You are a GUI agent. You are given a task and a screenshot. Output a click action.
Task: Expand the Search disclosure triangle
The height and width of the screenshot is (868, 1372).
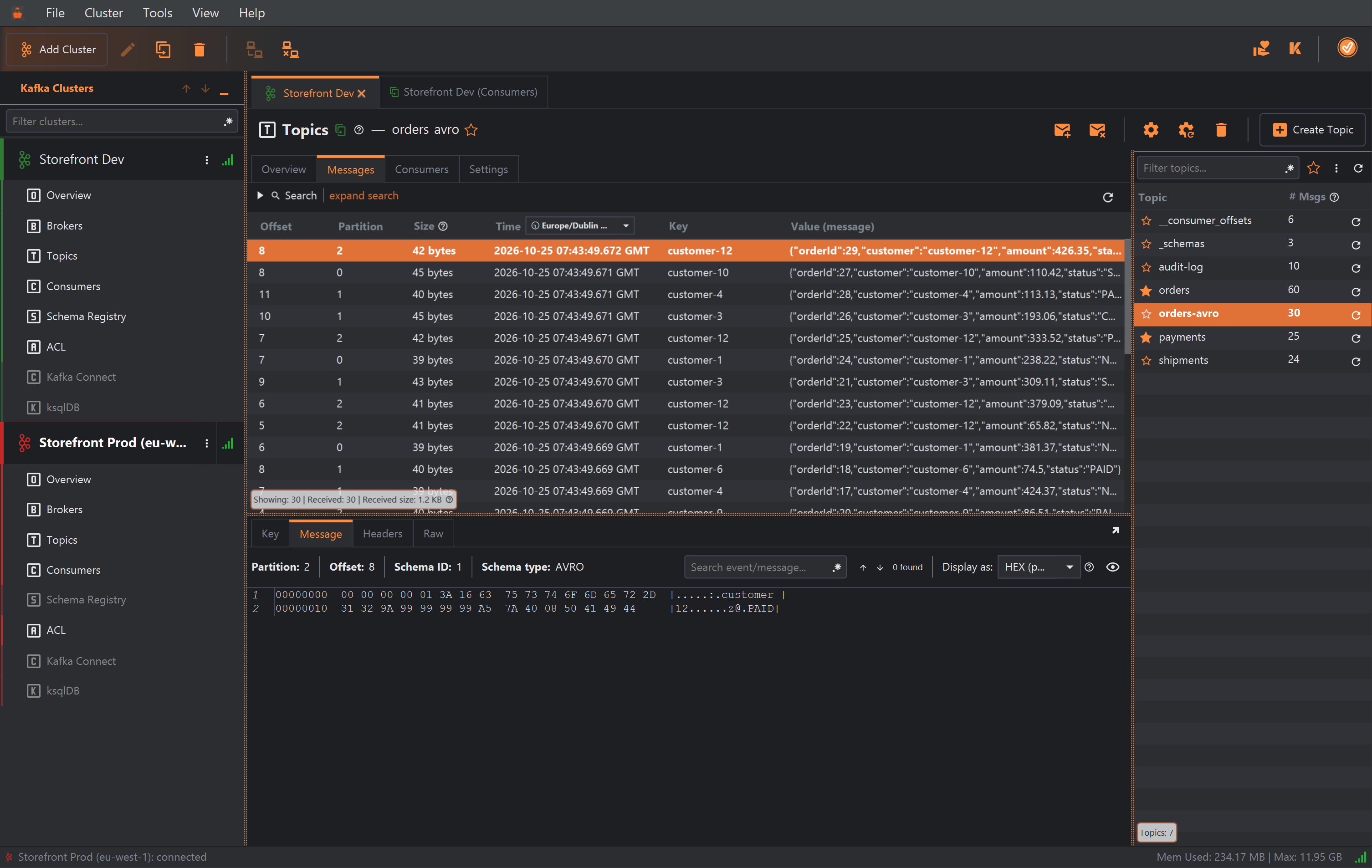point(260,195)
